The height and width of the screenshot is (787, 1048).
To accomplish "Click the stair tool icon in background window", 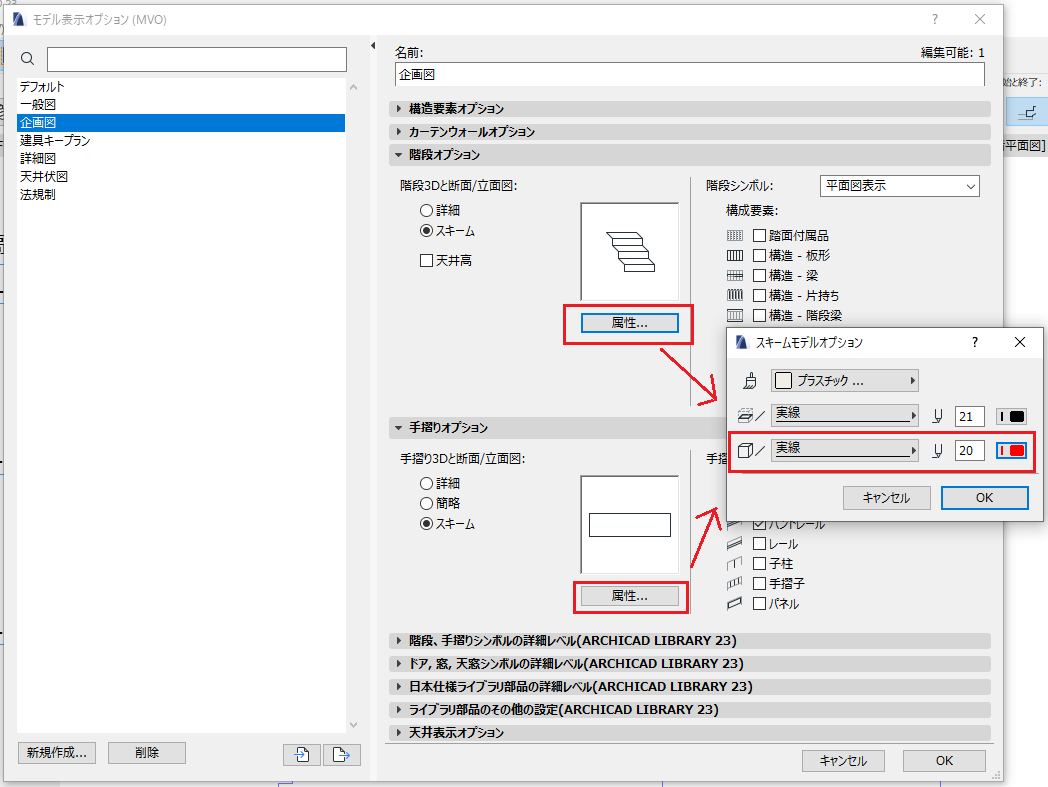I will (x=1027, y=112).
